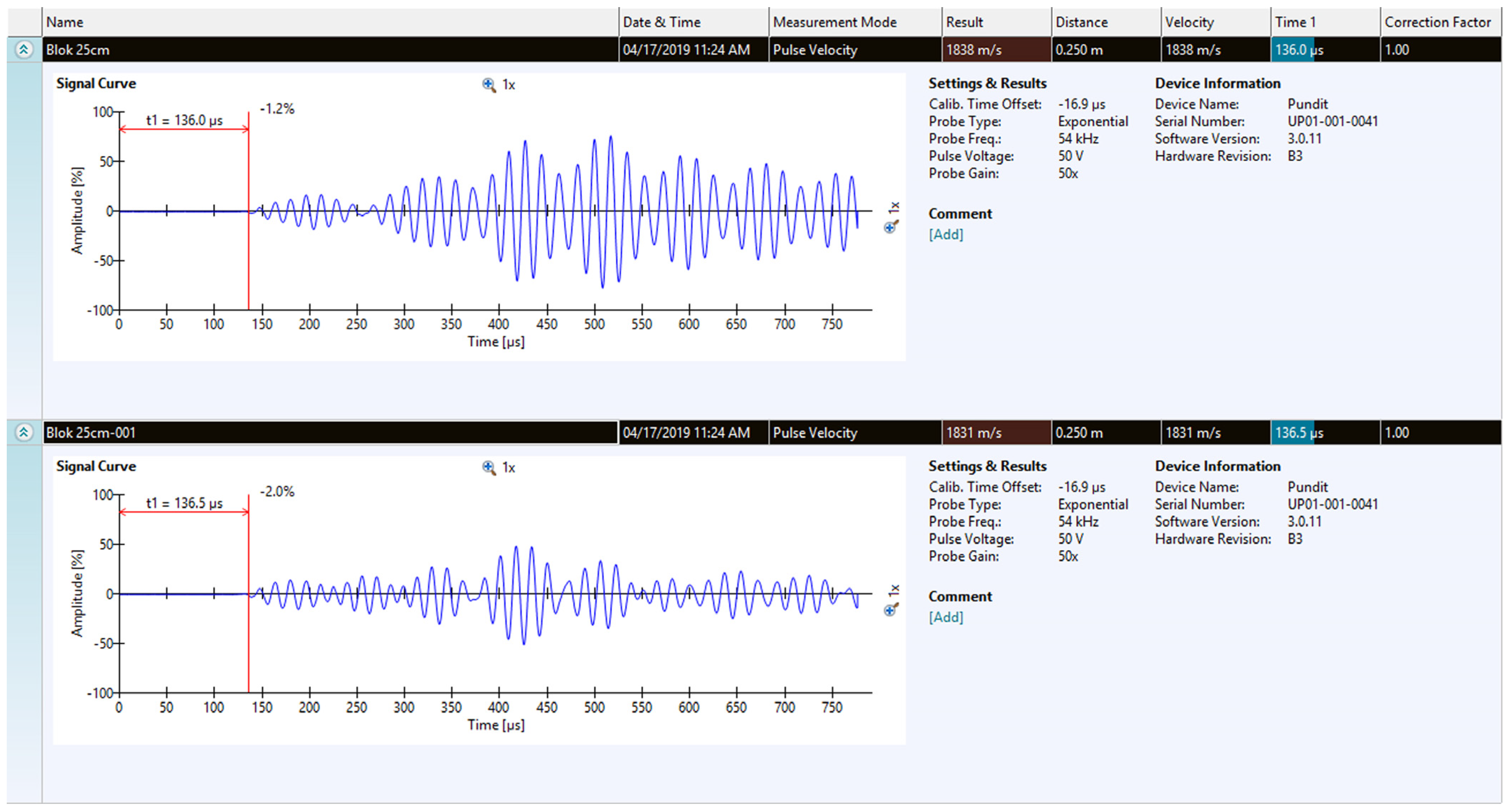Click vertical zoom magnifier beside first signal curve

(890, 227)
